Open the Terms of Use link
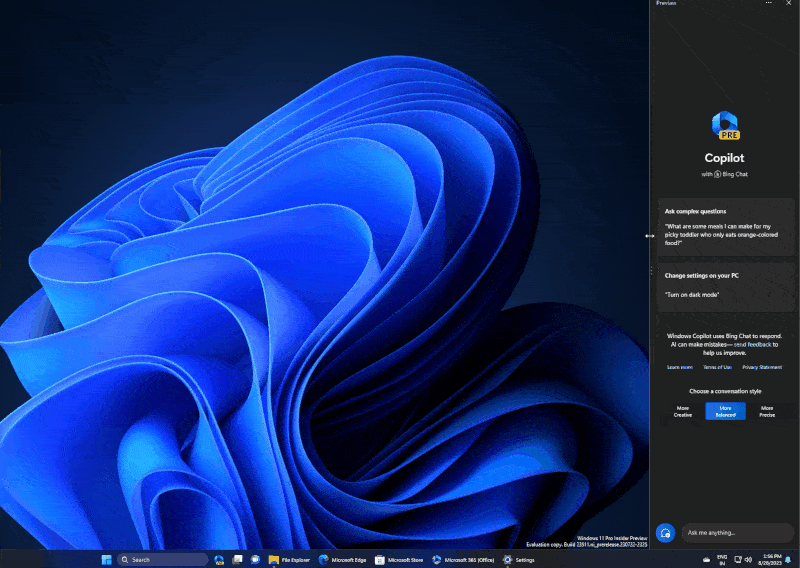Image resolution: width=800 pixels, height=568 pixels. click(x=716, y=367)
